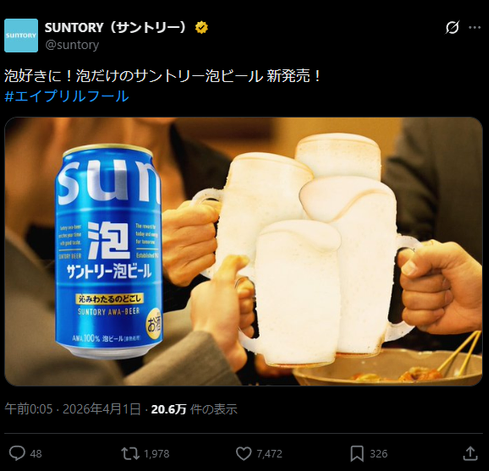Screen dimensions: 489x471
Task: Click the post text 泡好きに！泡だけの…
Action: click(x=163, y=76)
